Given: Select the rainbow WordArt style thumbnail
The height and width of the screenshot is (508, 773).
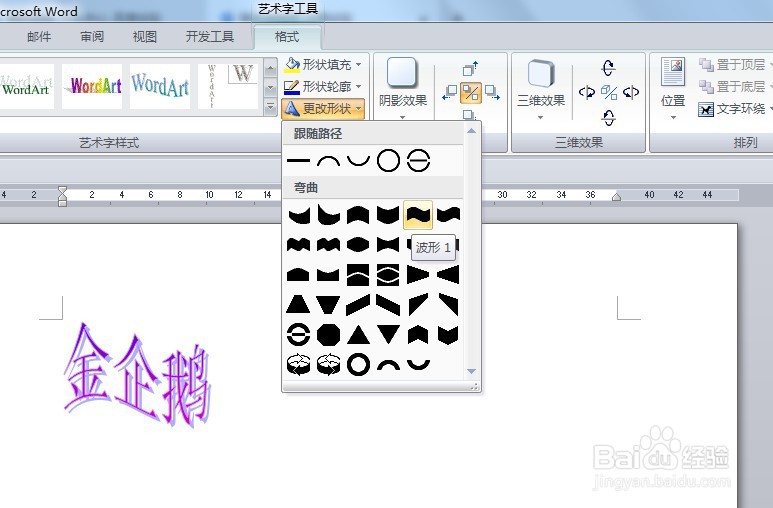Looking at the screenshot, I should click(92, 86).
